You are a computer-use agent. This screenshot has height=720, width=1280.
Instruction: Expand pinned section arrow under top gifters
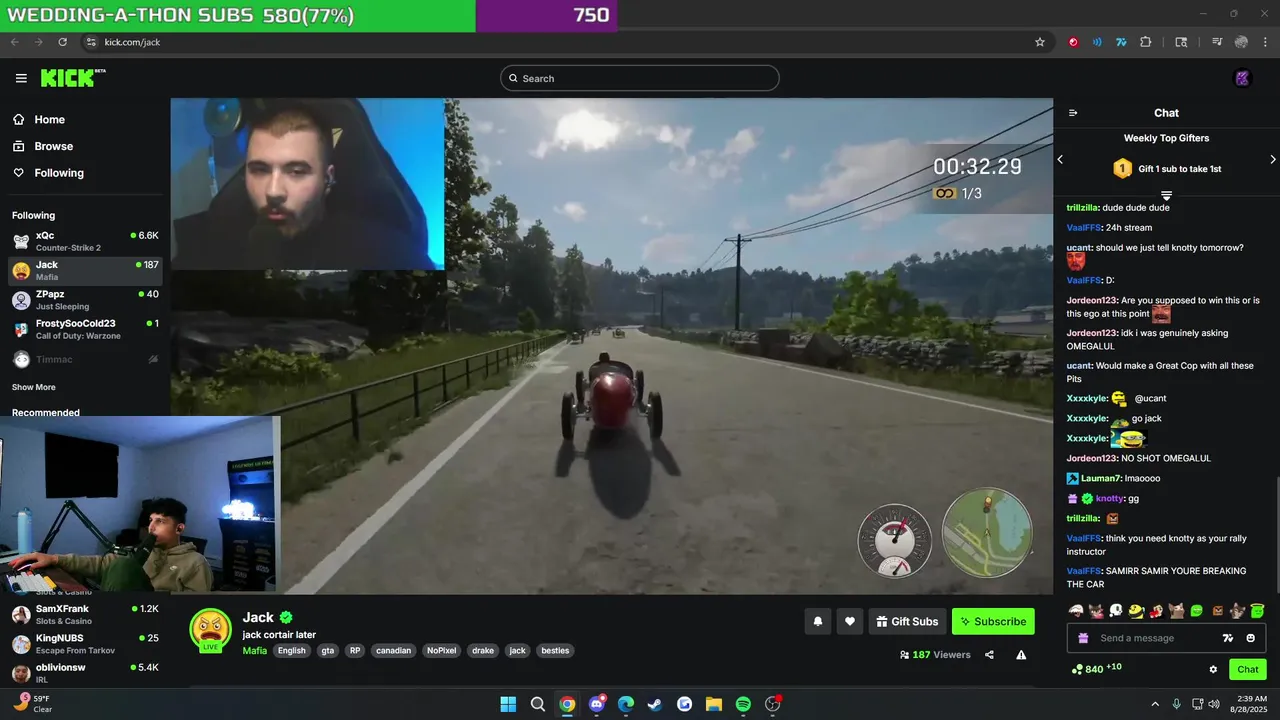(x=1166, y=195)
